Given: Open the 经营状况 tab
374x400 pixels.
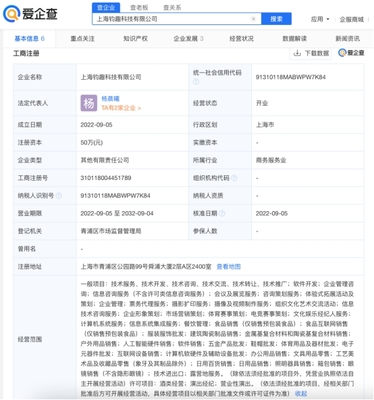Looking at the screenshot, I should click(241, 39).
